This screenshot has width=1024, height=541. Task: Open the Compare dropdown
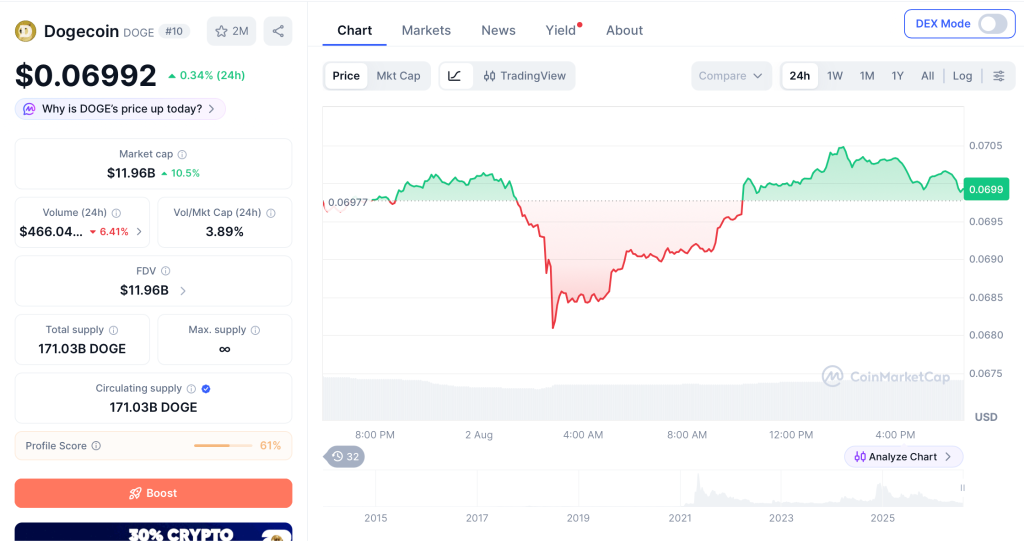coord(731,76)
